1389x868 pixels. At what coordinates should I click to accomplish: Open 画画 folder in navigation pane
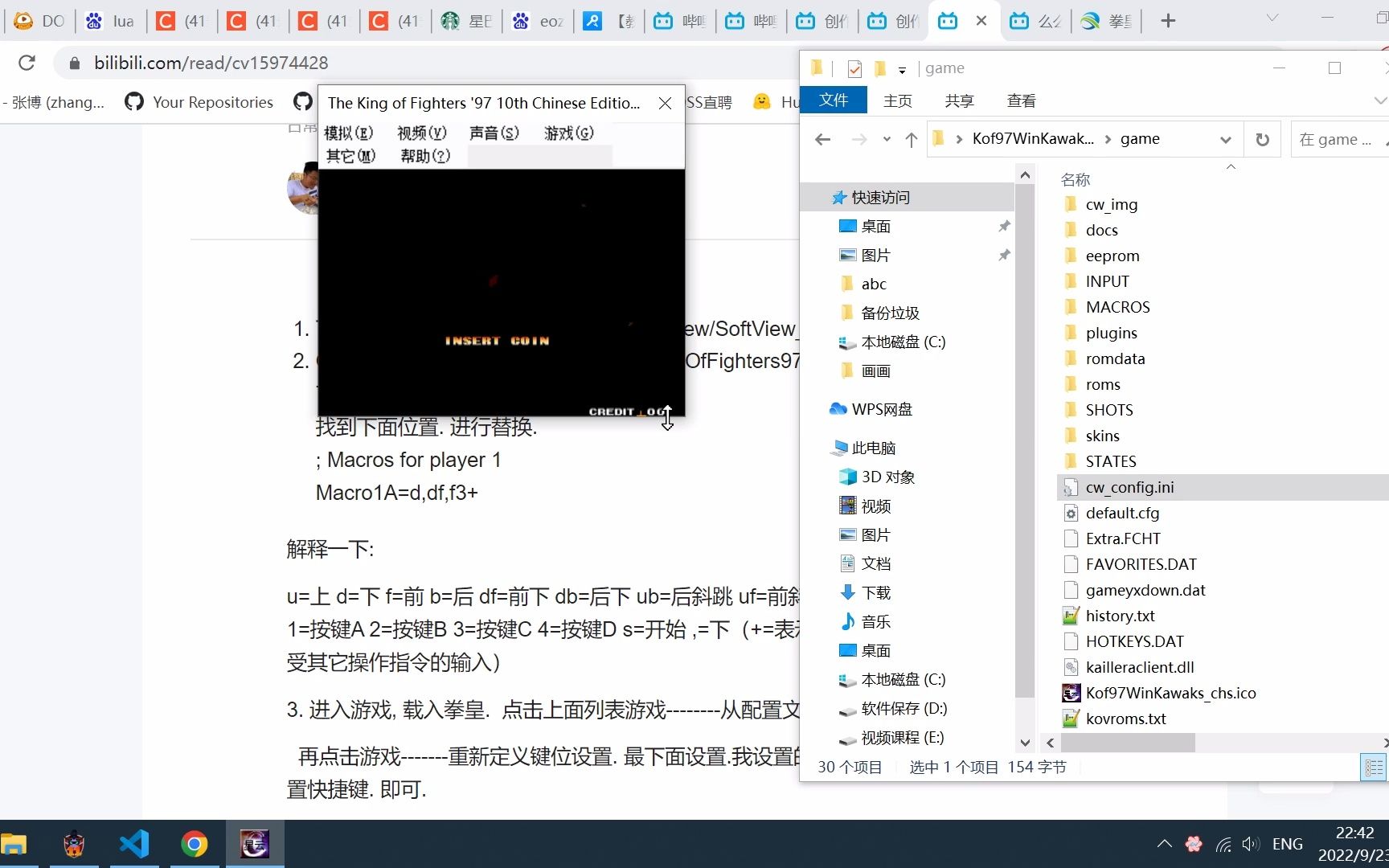[875, 371]
